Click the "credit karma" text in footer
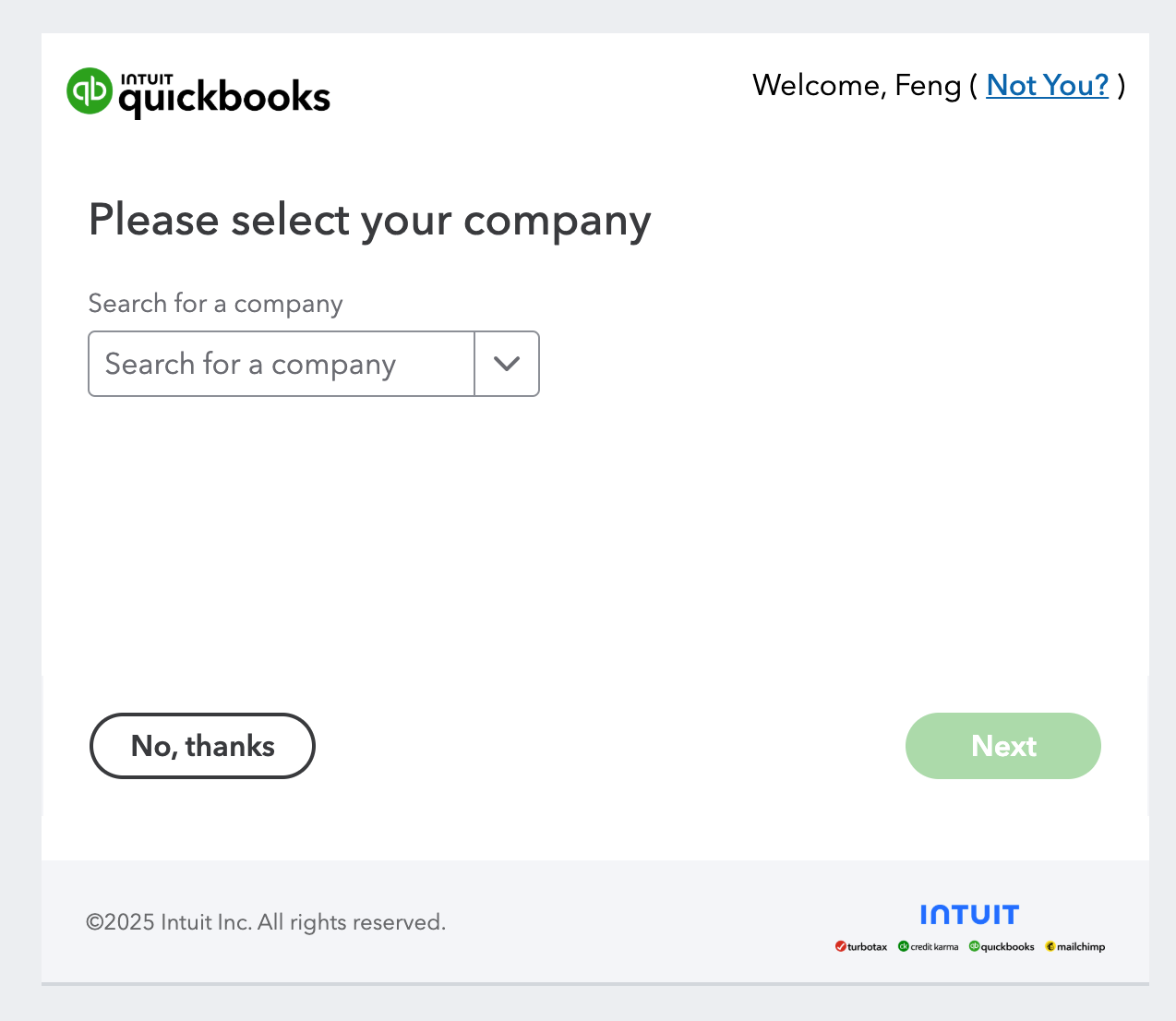 pos(934,947)
